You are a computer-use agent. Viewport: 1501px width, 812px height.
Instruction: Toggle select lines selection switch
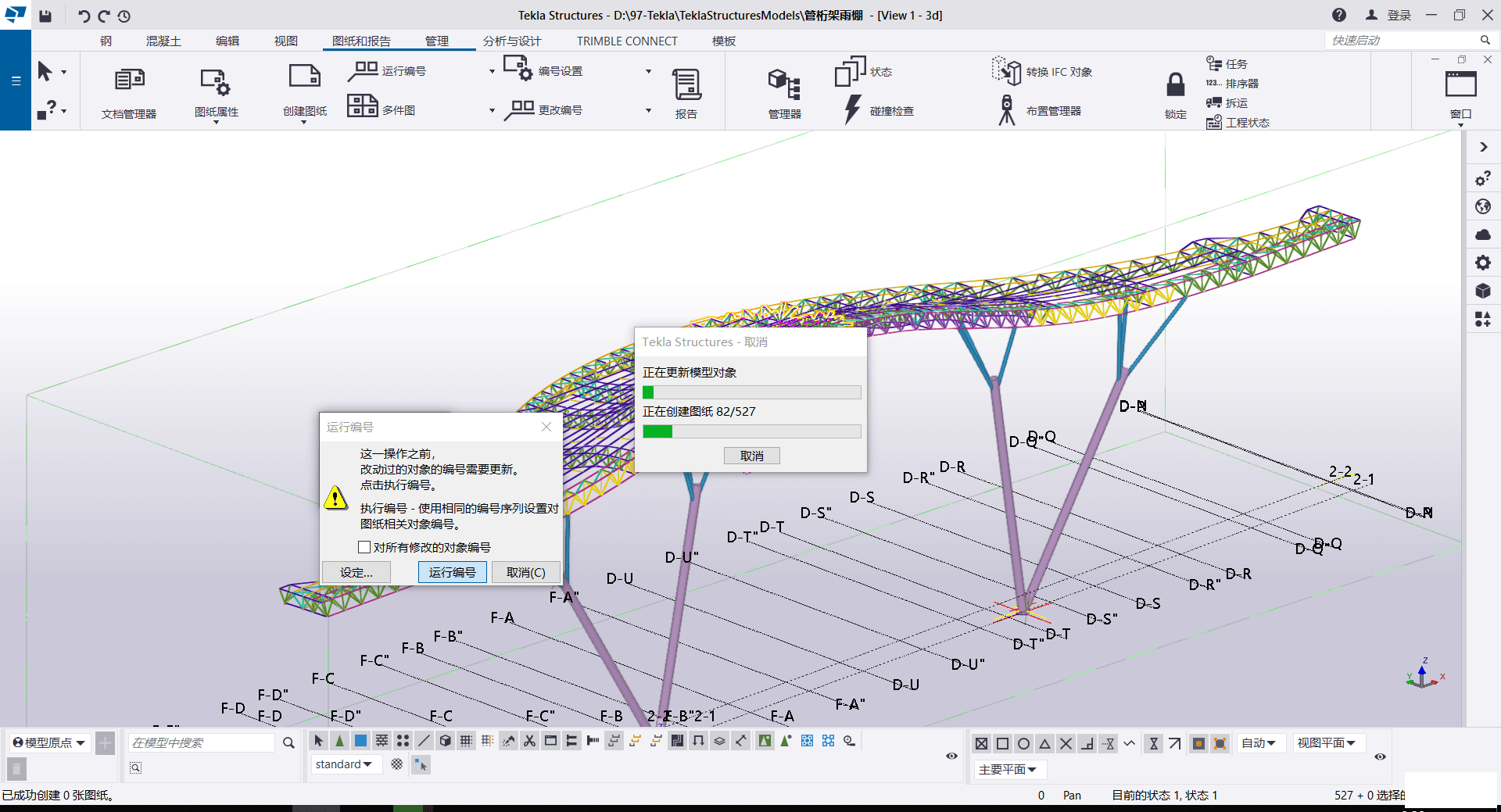(x=424, y=741)
